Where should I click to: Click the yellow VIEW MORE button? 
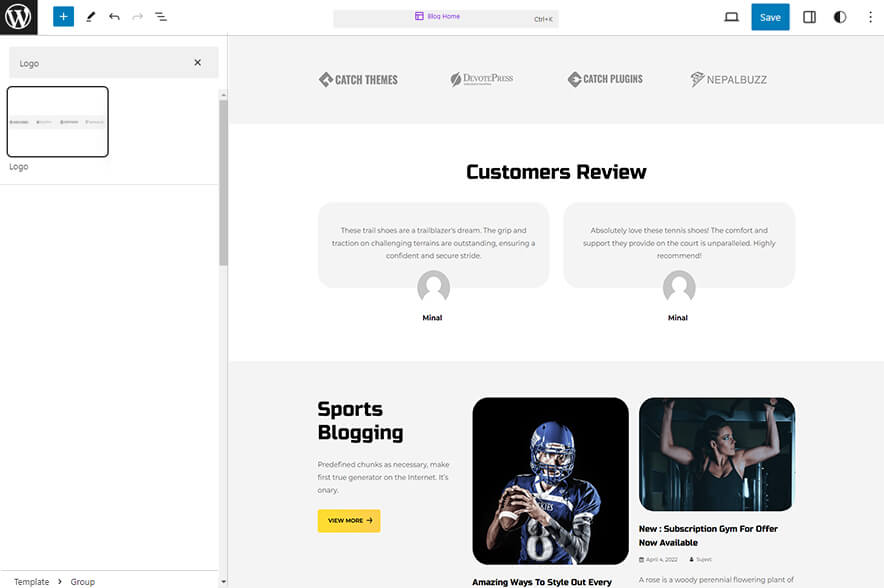(349, 521)
